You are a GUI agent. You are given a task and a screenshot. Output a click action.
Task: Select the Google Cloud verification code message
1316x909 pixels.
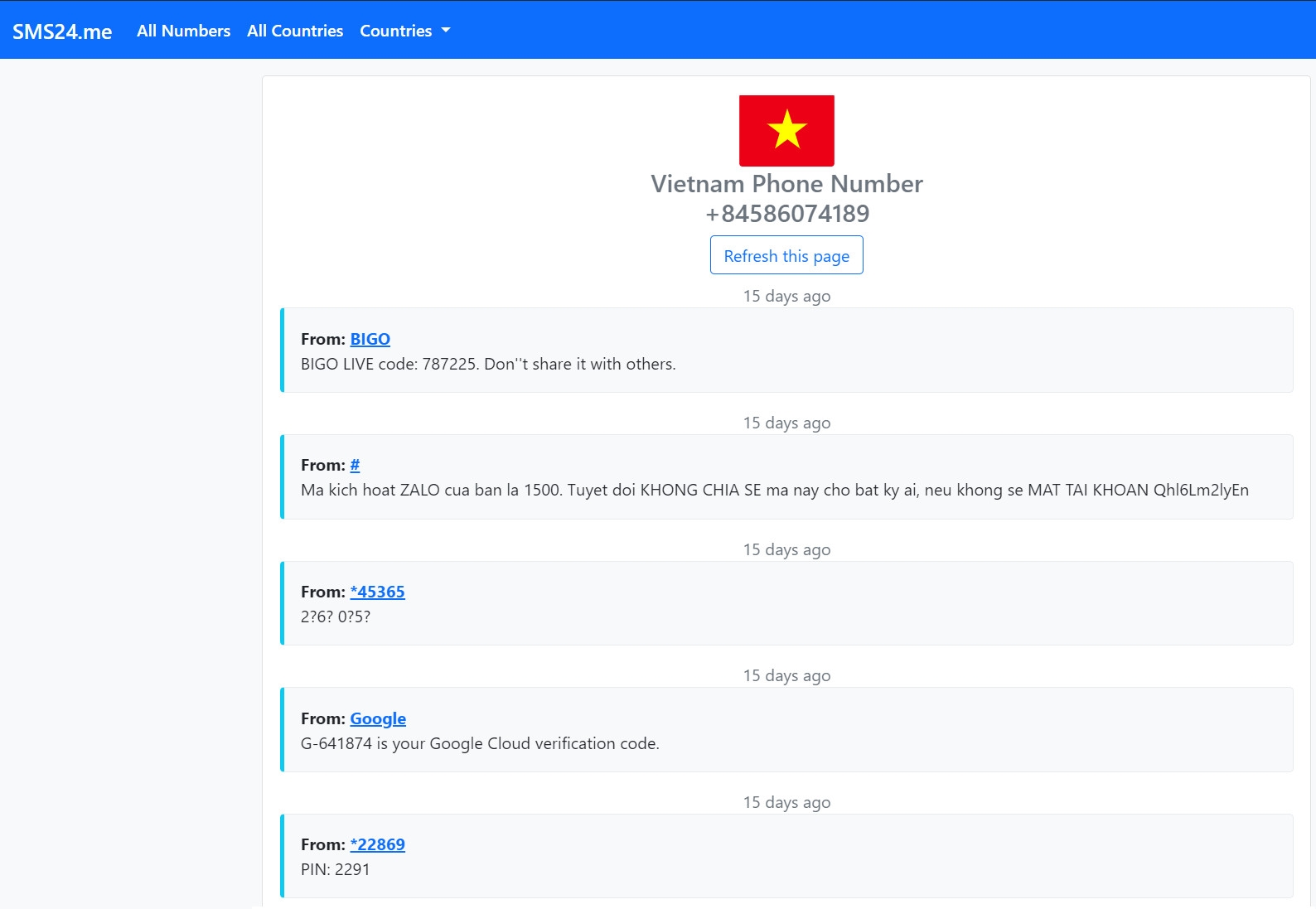480,743
